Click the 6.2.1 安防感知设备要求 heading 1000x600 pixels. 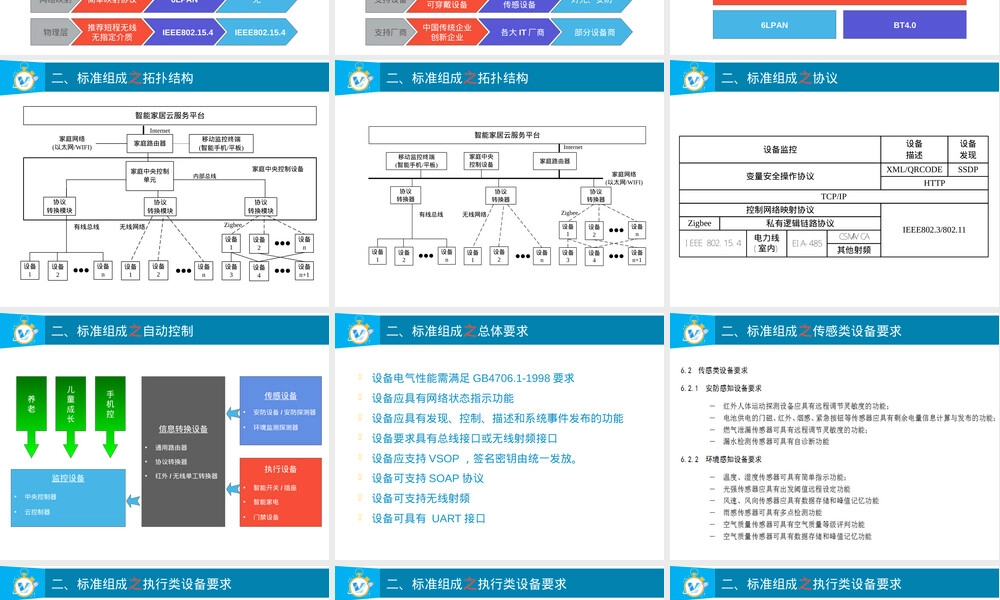coord(721,388)
